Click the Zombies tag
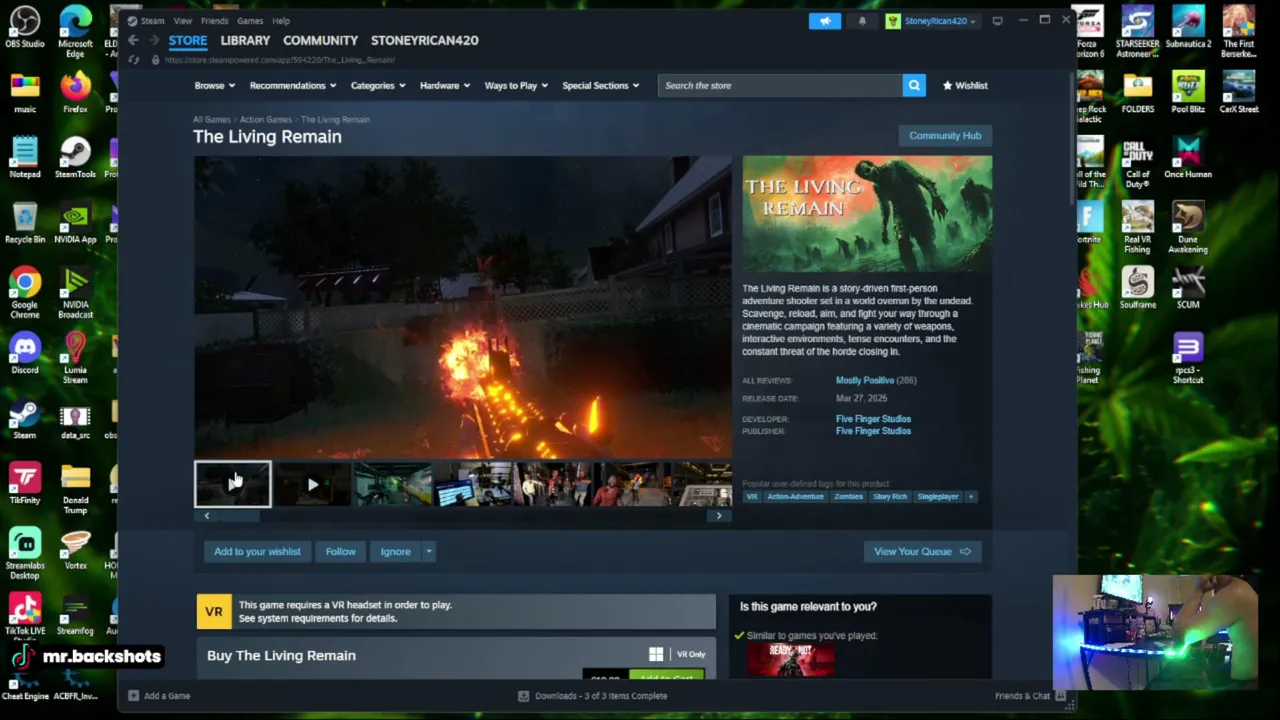The width and height of the screenshot is (1280, 720). [x=848, y=496]
